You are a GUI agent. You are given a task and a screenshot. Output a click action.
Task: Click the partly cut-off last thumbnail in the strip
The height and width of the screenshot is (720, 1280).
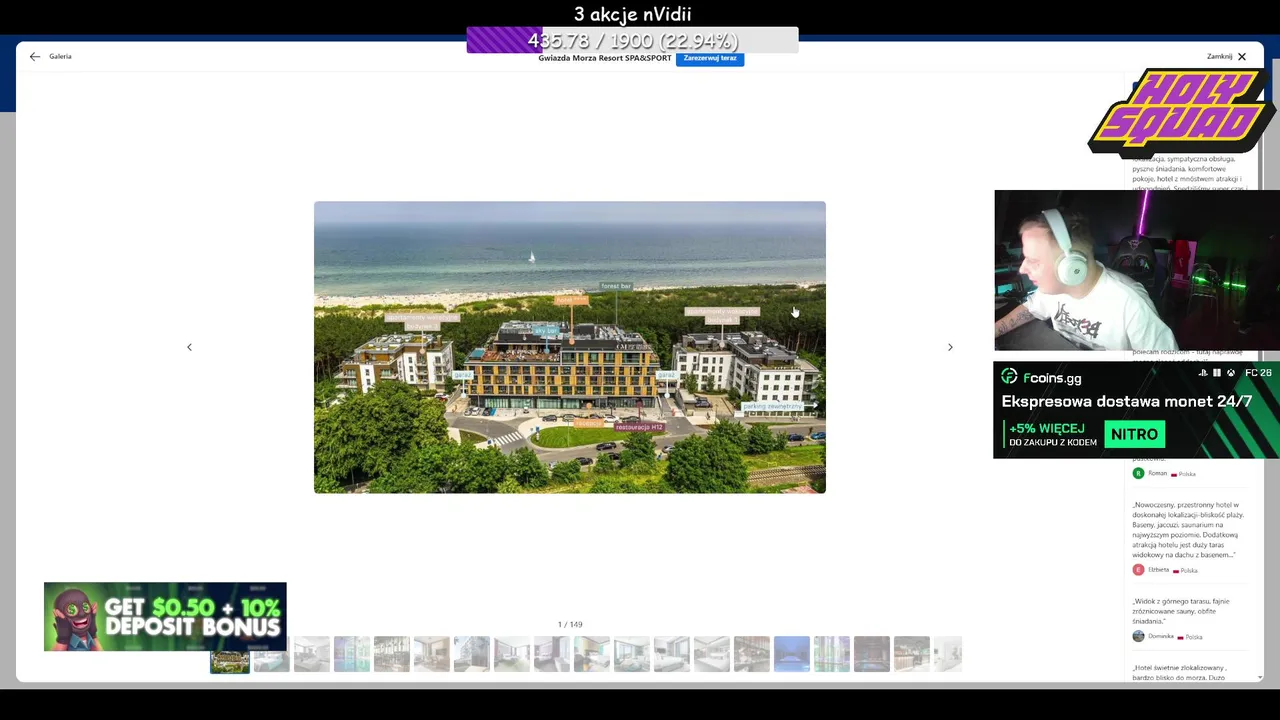948,654
